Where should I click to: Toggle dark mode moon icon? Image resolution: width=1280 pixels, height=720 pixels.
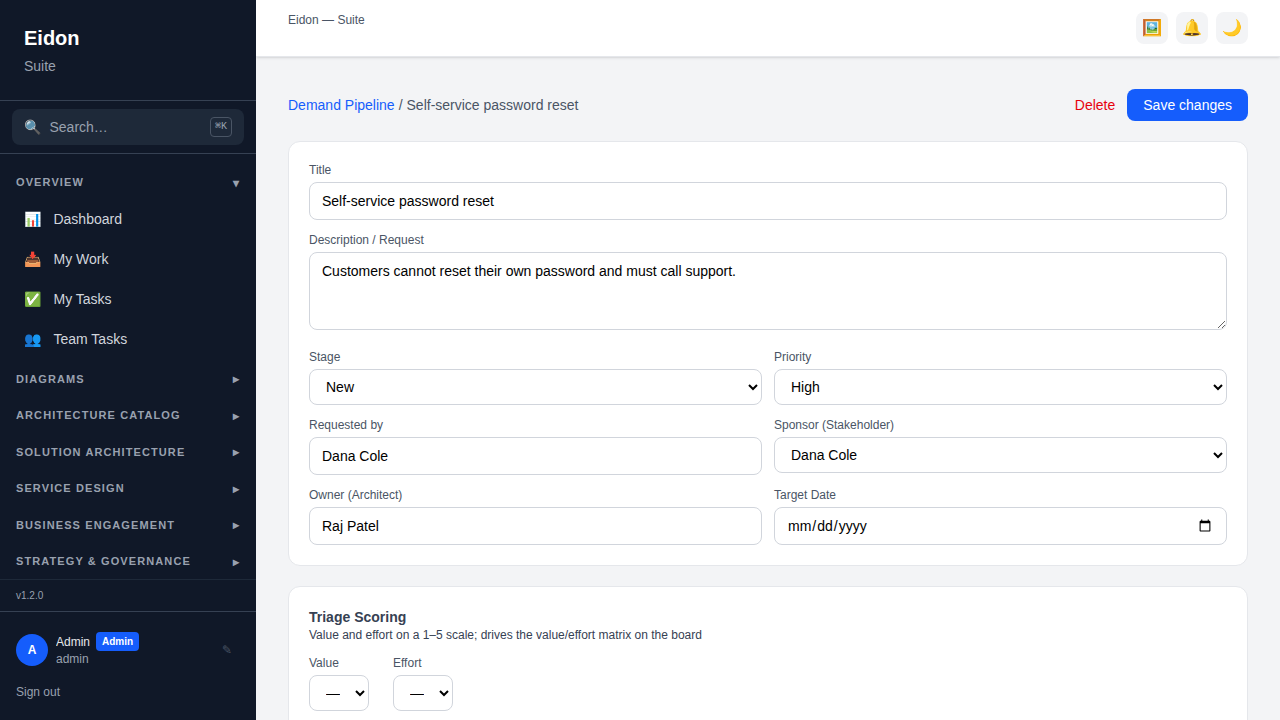click(x=1232, y=28)
